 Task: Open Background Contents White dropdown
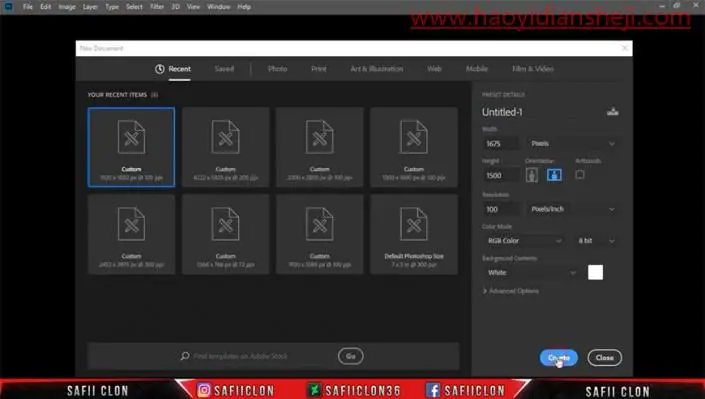pos(531,273)
